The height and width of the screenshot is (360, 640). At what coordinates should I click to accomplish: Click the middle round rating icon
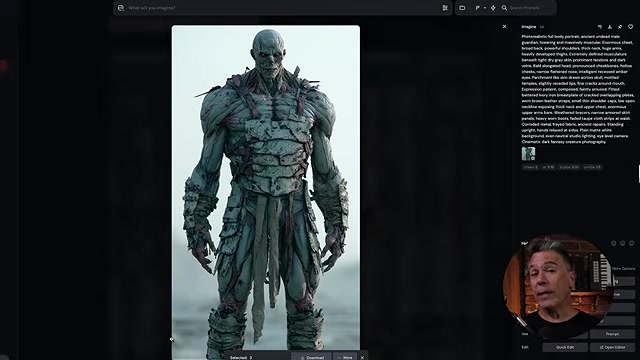tap(622, 243)
